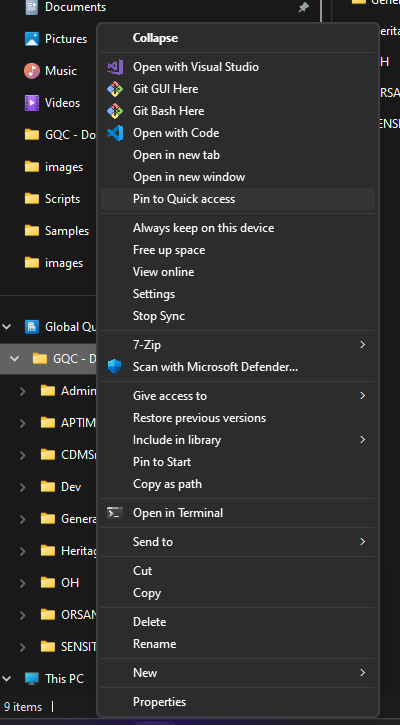Screen dimensions: 400x725
Task: Choose Delete in context menu
Action: tap(238, 622)
